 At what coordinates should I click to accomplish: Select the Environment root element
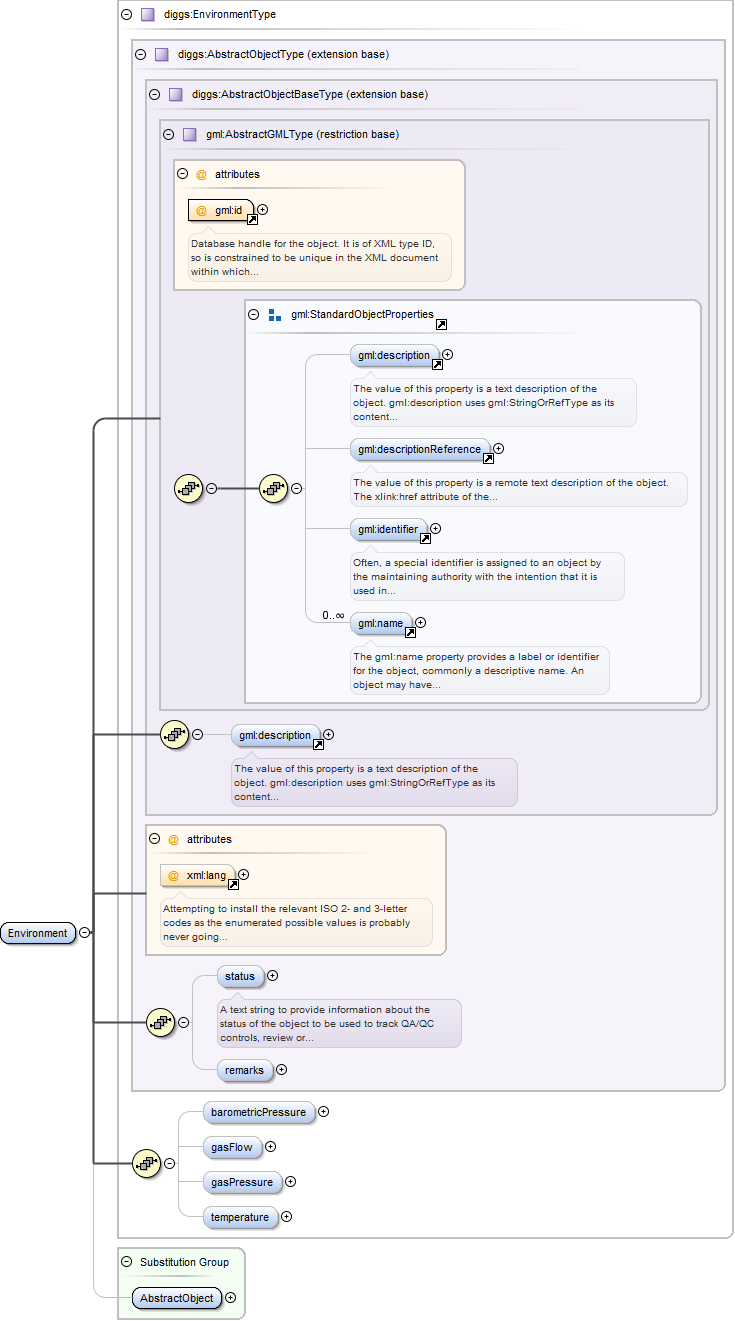click(x=38, y=933)
